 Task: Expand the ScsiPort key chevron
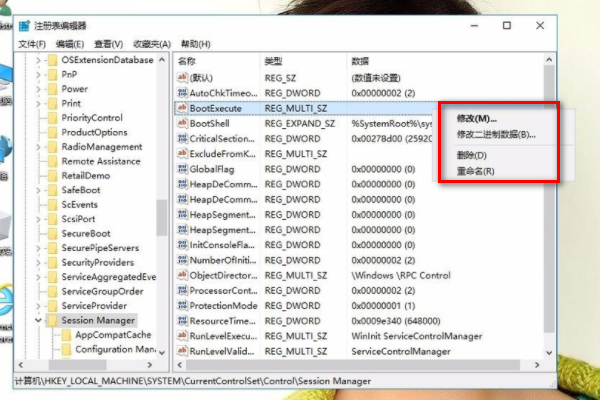(38, 219)
